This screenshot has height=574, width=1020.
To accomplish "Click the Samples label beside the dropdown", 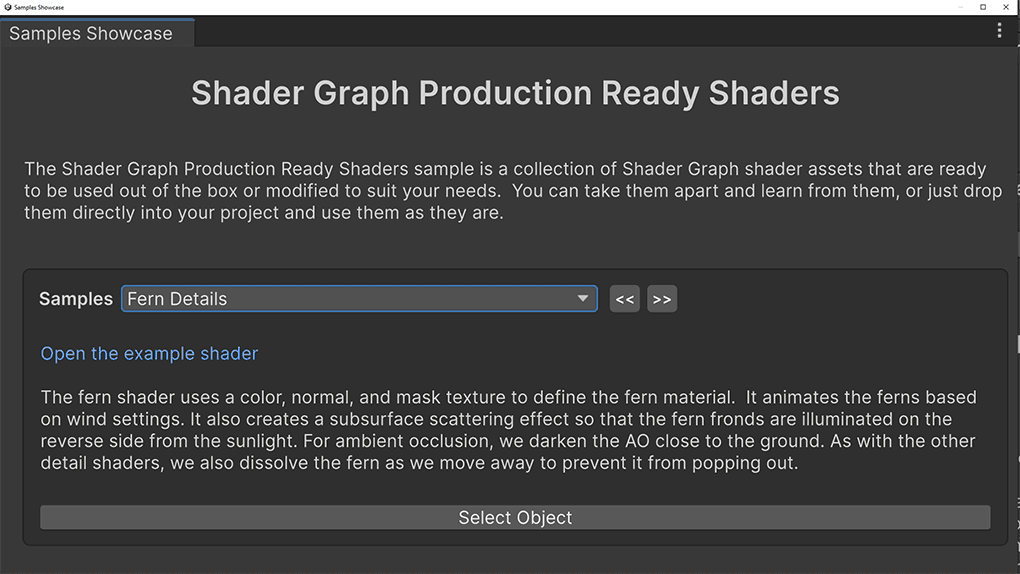I will pyautogui.click(x=76, y=299).
